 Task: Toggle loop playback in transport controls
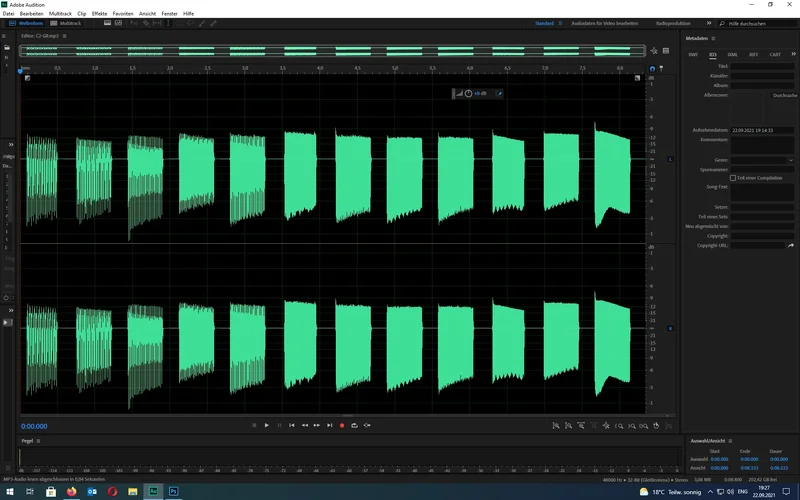click(x=354, y=425)
